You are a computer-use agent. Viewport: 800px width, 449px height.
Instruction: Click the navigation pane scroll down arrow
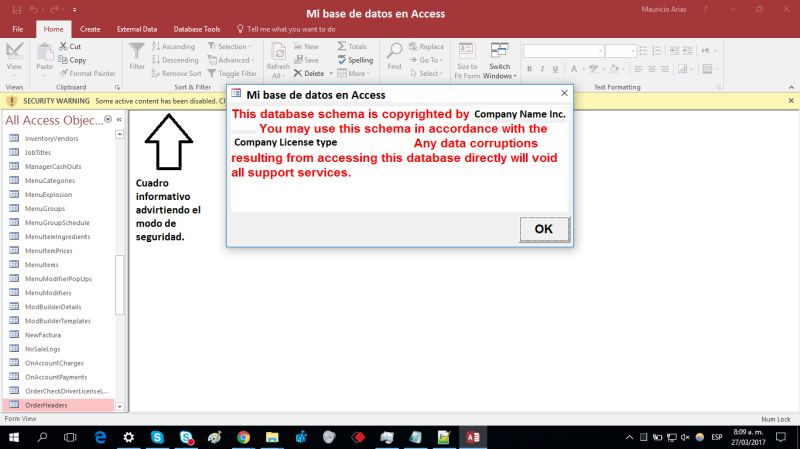[x=119, y=407]
